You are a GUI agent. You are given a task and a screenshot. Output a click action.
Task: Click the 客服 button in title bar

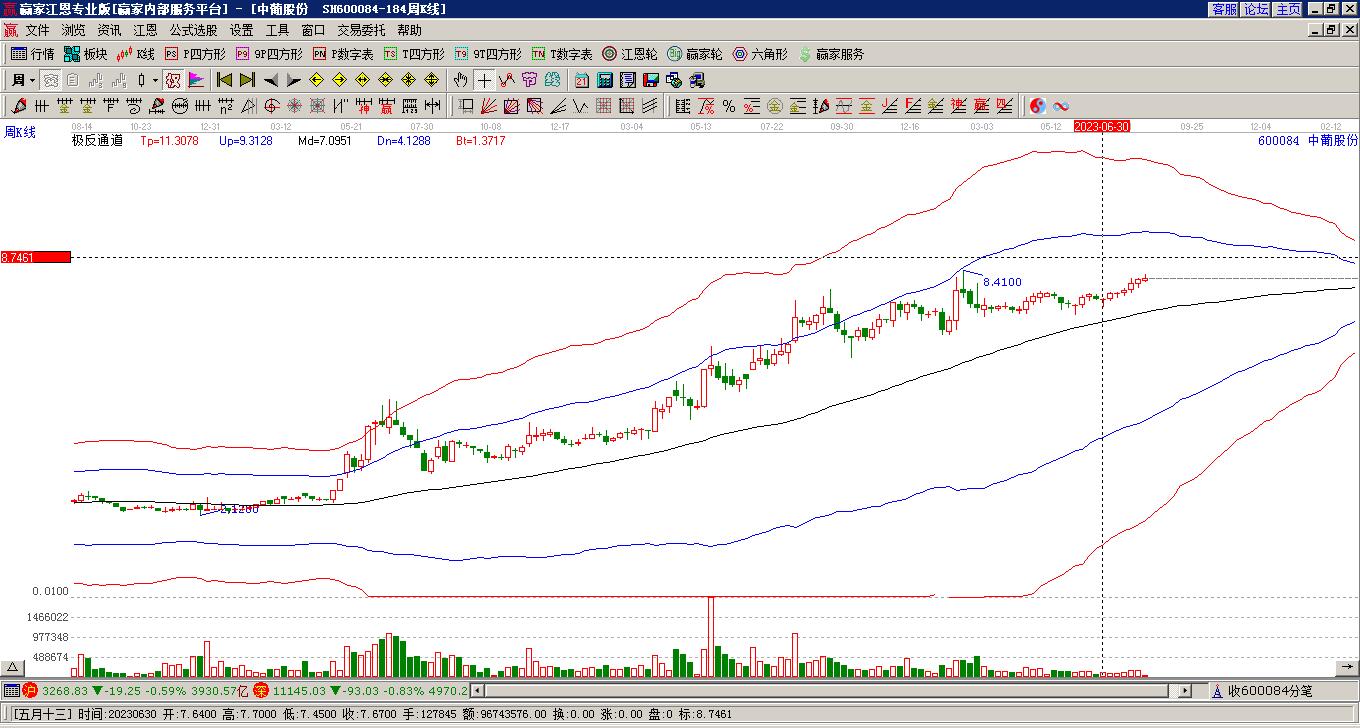1224,9
